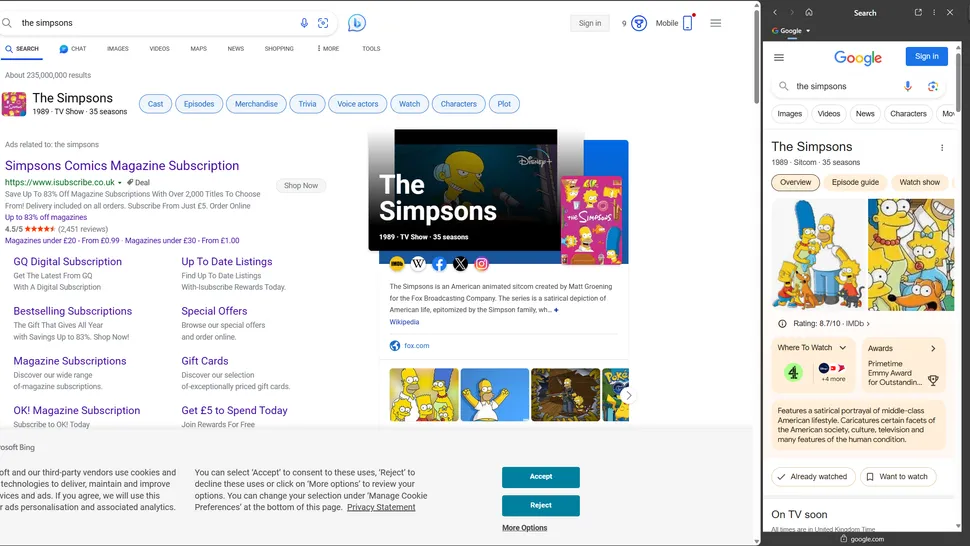970x546 pixels.
Task: Click the Bing visual search camera icon
Action: 323,23
